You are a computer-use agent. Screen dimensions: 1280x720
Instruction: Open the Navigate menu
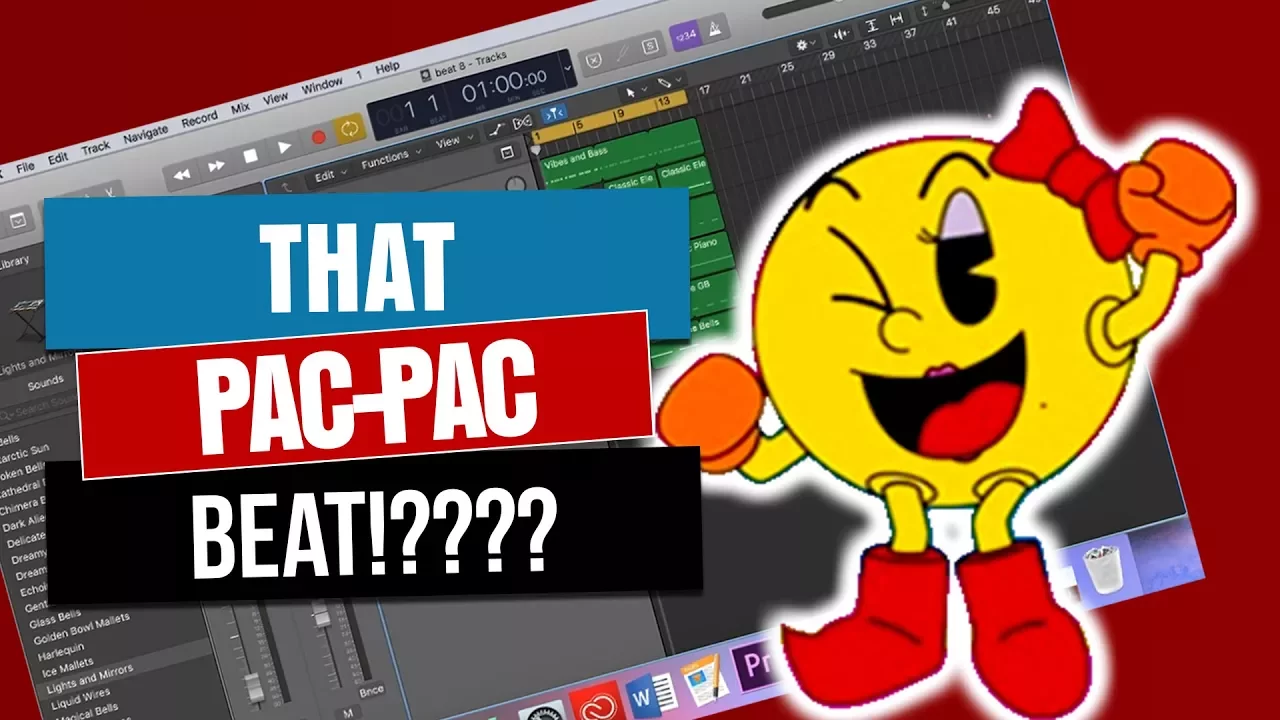(145, 135)
